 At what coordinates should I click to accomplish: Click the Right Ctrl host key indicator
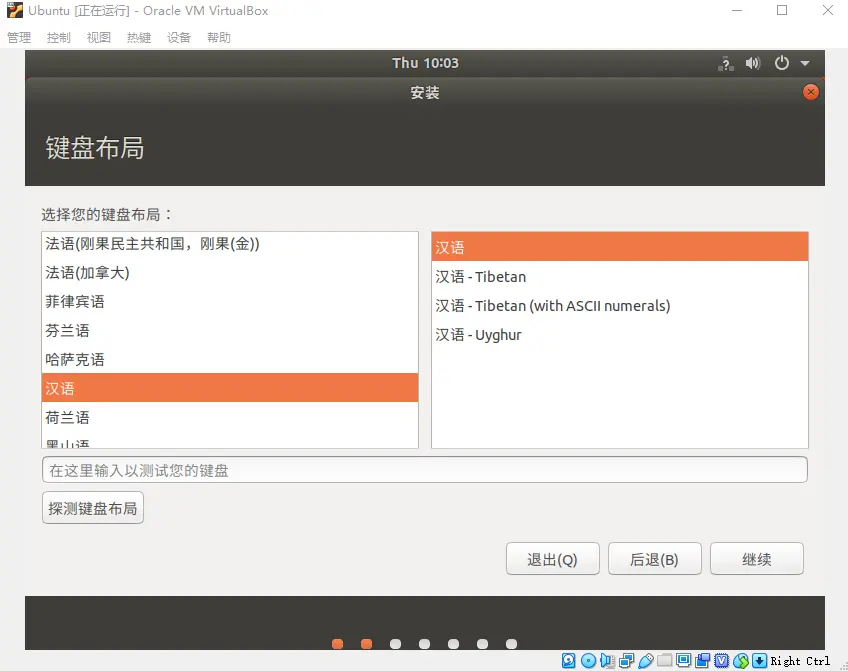click(800, 661)
